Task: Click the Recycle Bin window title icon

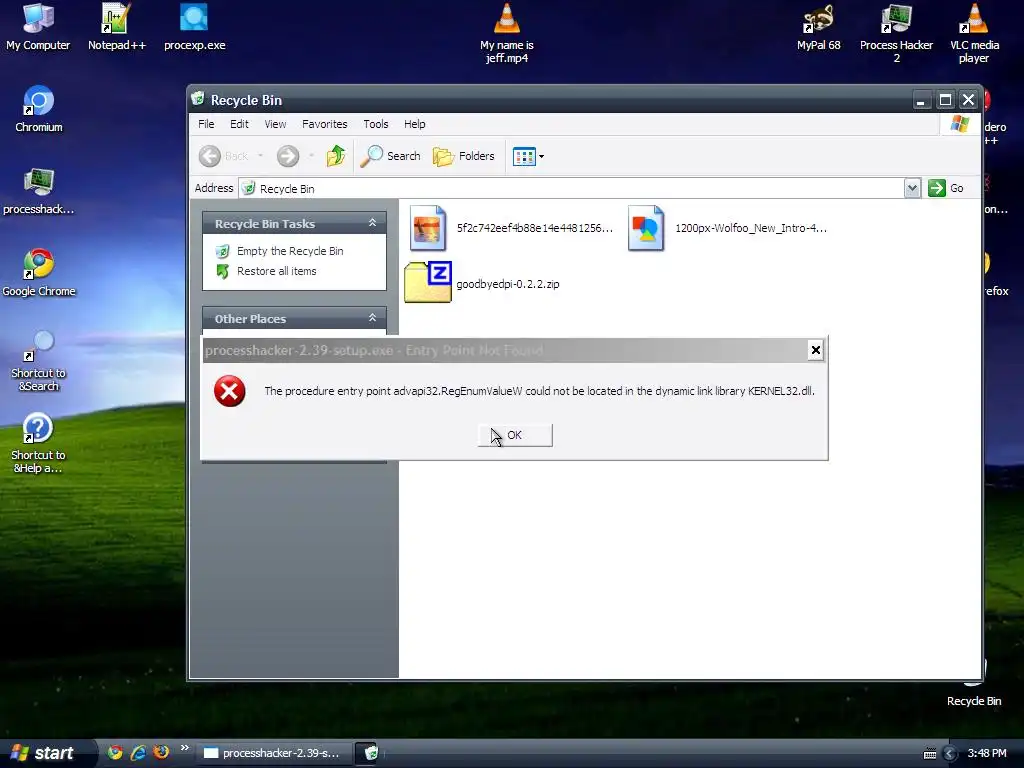Action: point(198,99)
